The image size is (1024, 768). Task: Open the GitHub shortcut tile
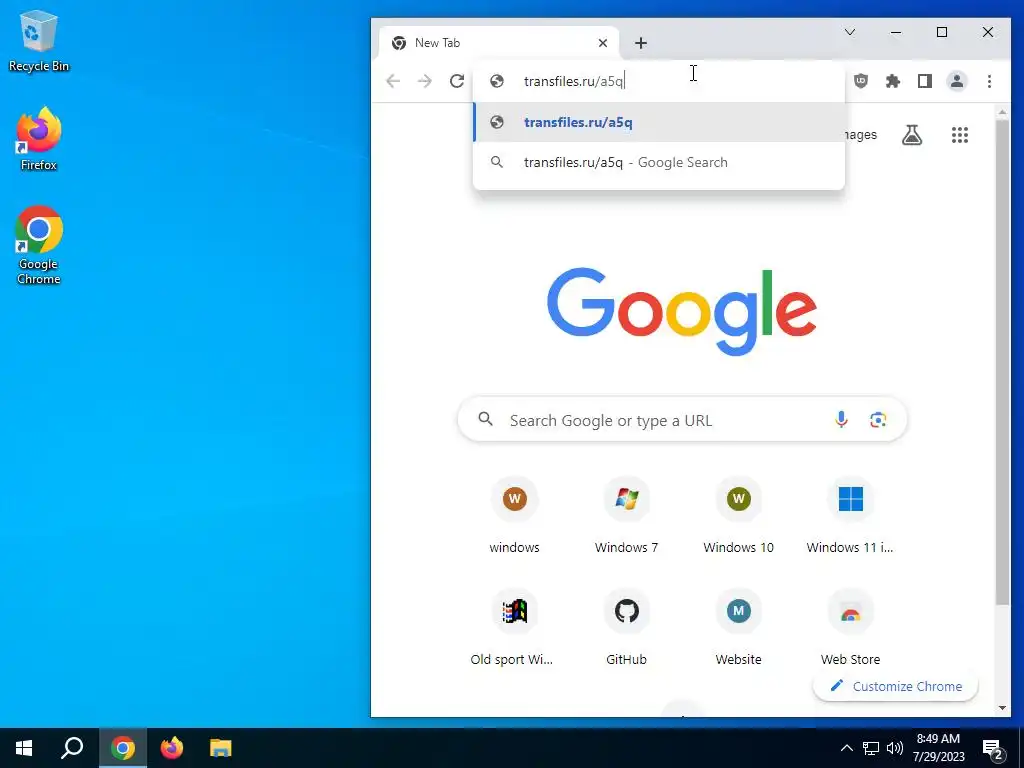pyautogui.click(x=626, y=628)
